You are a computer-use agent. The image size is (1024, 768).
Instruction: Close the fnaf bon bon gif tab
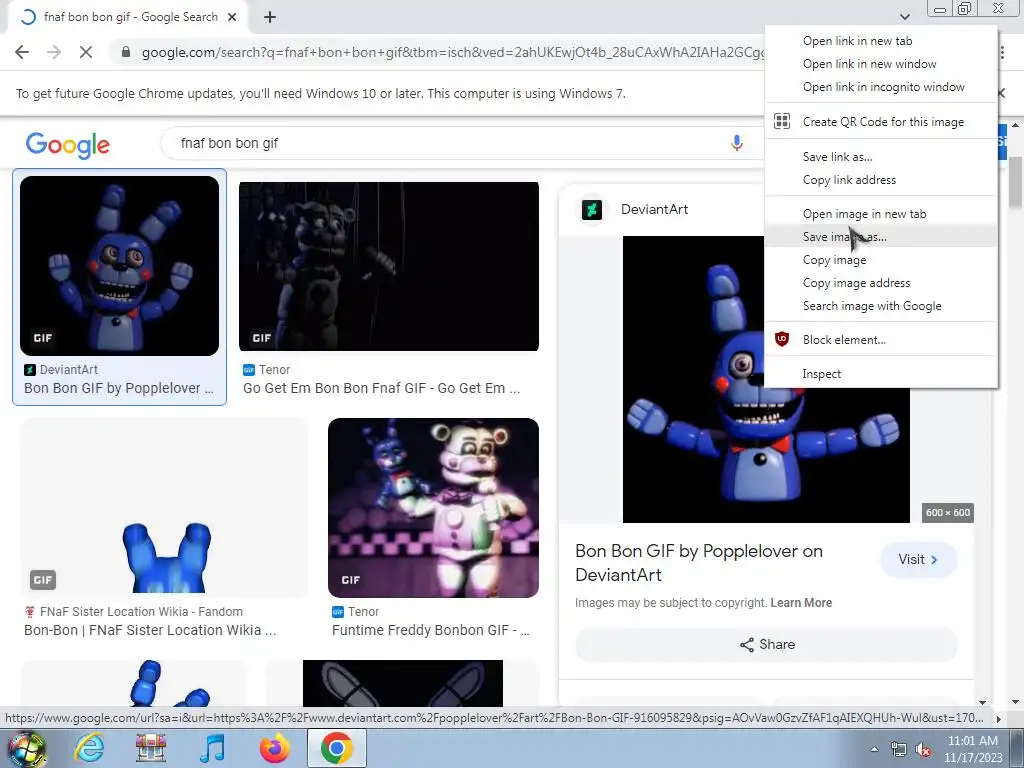click(232, 18)
